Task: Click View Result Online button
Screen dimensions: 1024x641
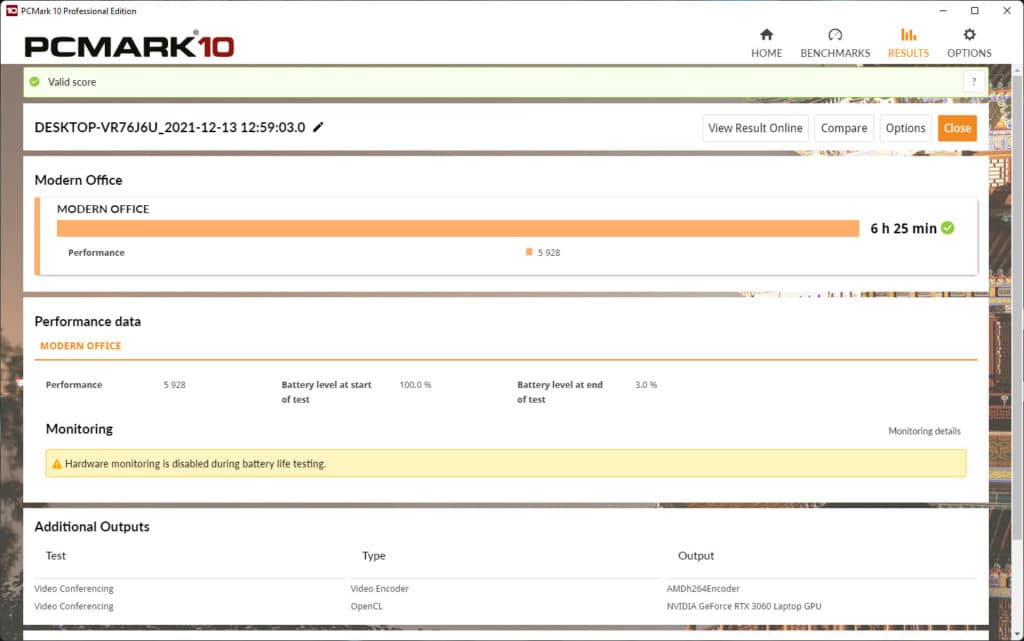Action: click(x=756, y=128)
